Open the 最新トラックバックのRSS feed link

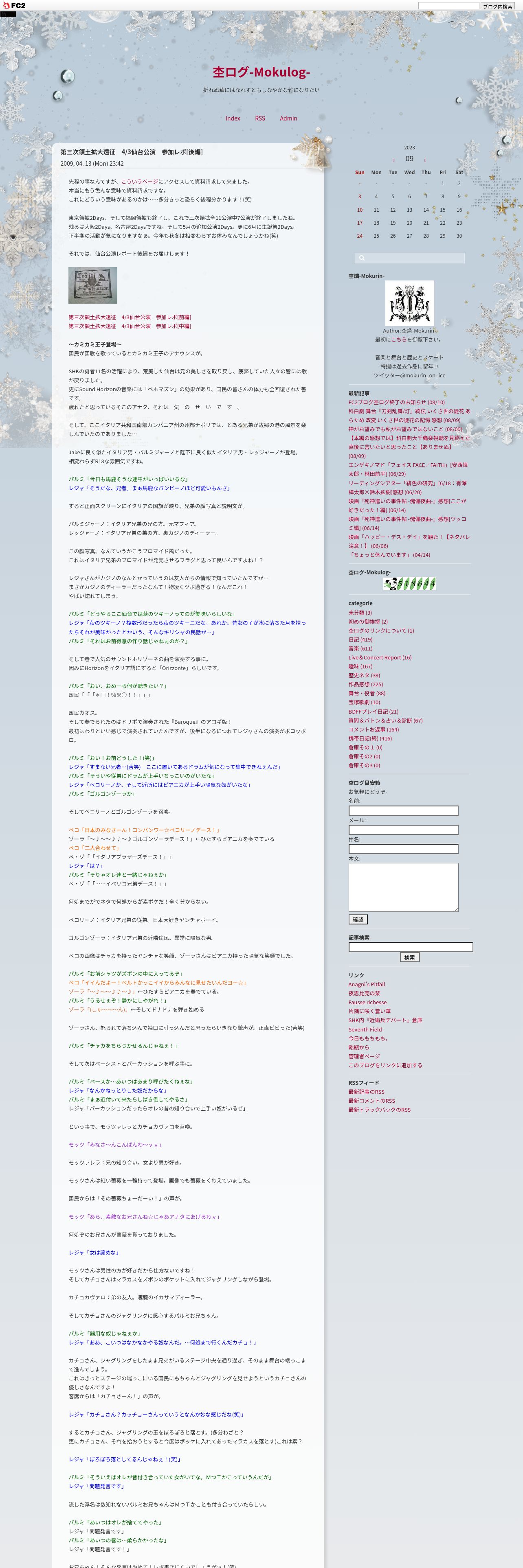coord(379,1110)
